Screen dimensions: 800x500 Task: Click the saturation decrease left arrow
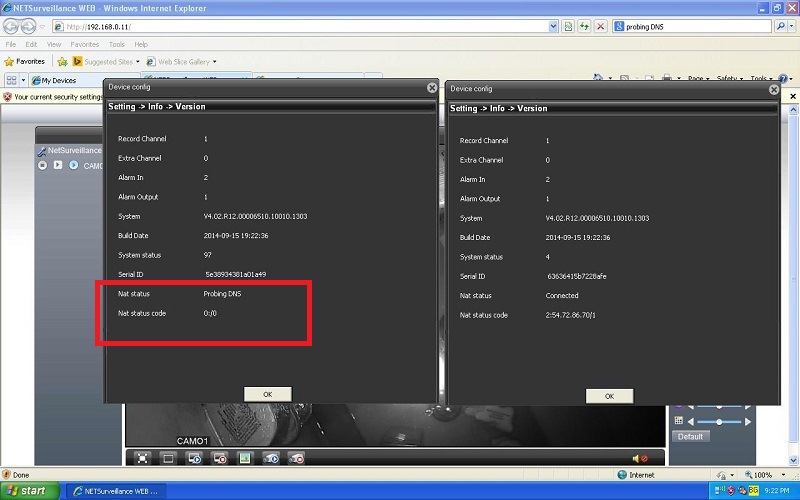(691, 421)
